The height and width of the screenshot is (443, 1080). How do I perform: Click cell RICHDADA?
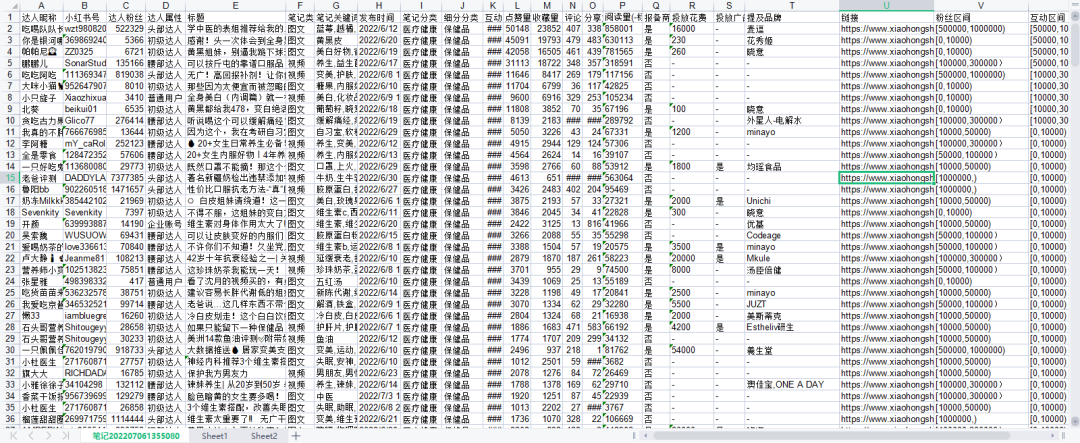[x=85, y=373]
